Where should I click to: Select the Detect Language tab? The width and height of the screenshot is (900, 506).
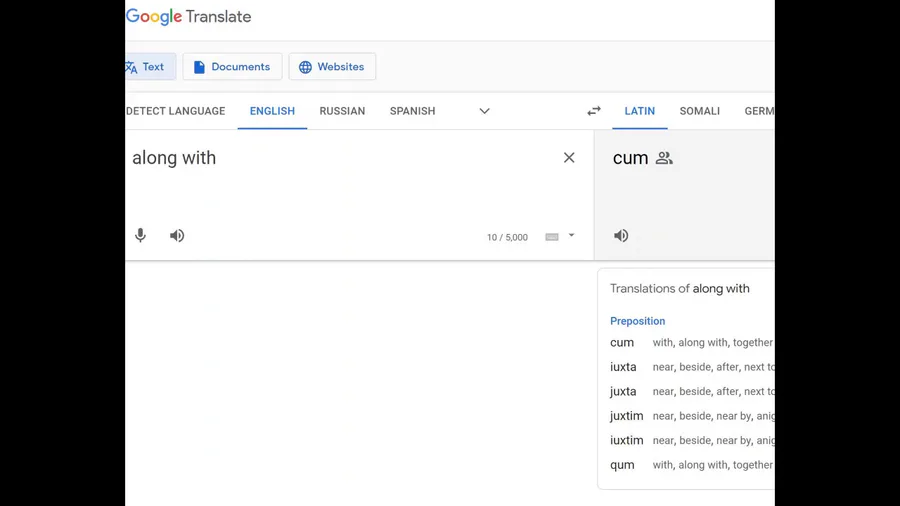tap(176, 111)
